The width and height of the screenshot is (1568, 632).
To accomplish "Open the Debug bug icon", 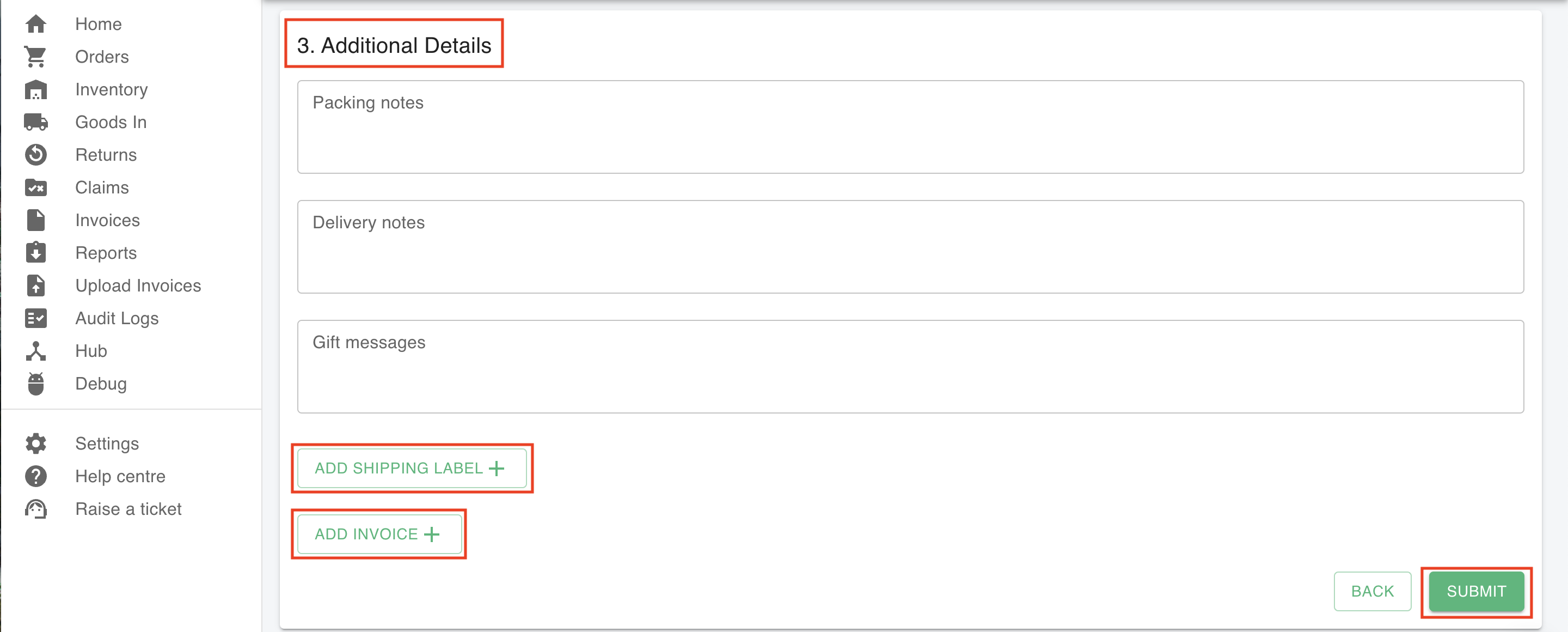I will point(36,384).
